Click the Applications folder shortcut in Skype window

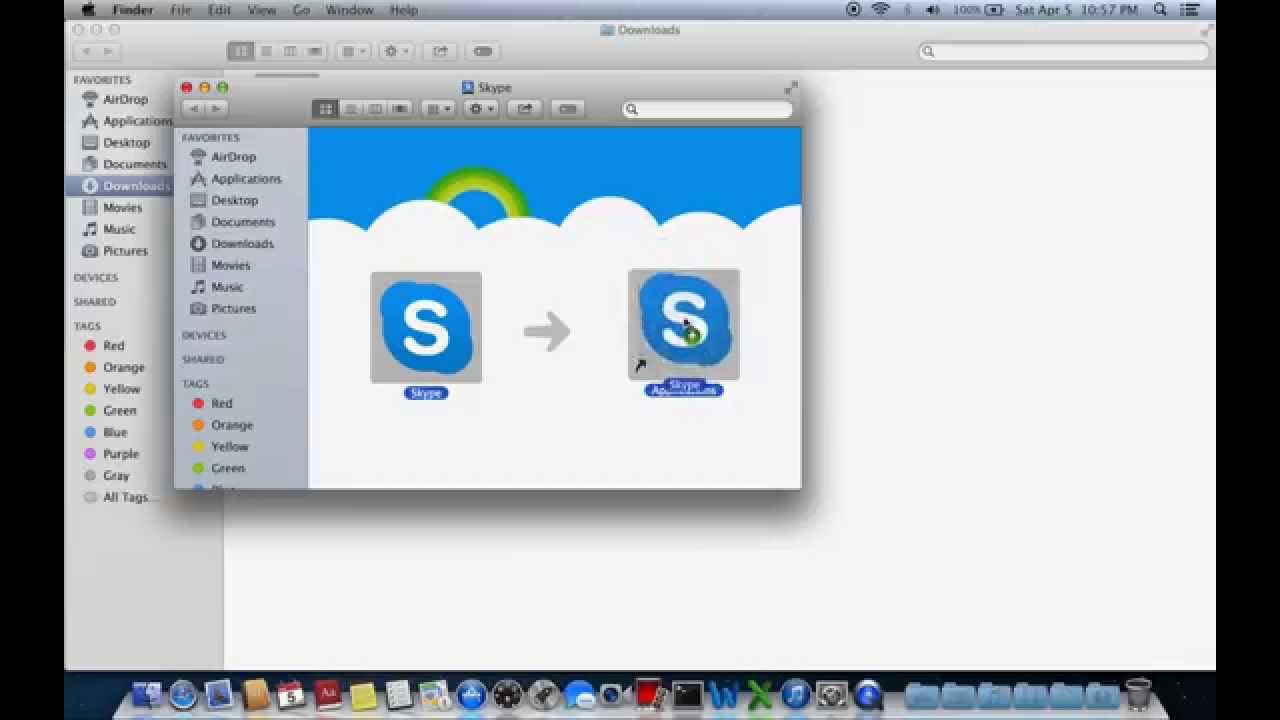(684, 324)
